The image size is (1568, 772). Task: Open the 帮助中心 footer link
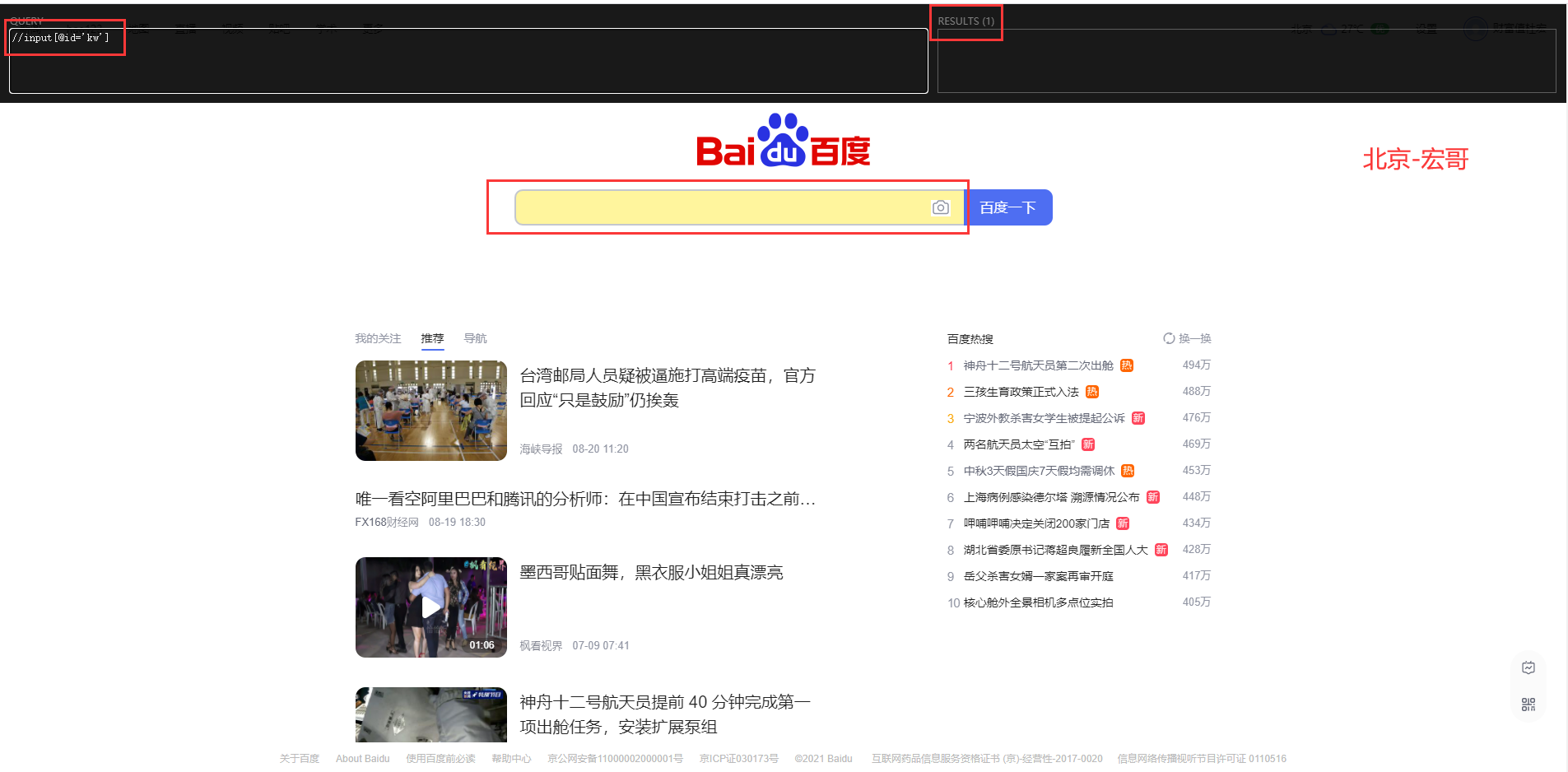pos(511,759)
